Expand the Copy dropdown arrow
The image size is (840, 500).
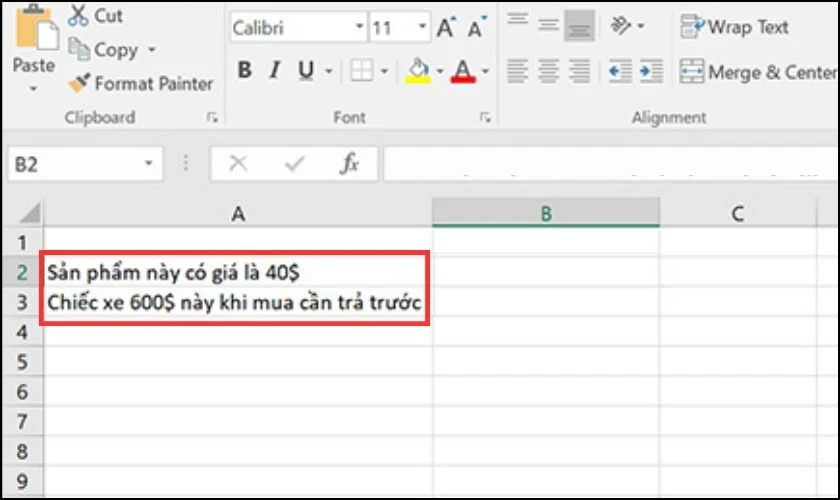coord(152,50)
